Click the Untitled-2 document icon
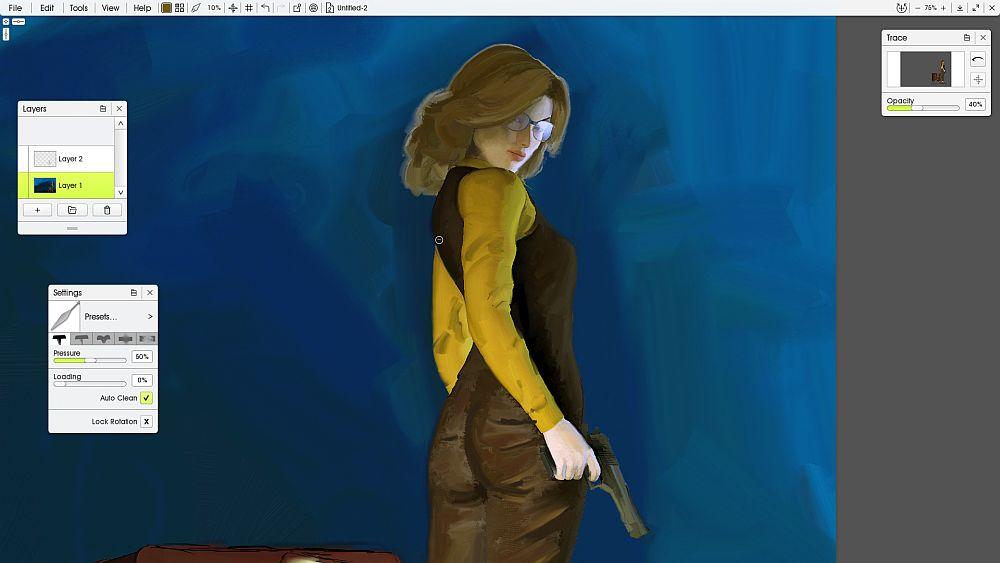The image size is (1000, 563). pos(330,8)
